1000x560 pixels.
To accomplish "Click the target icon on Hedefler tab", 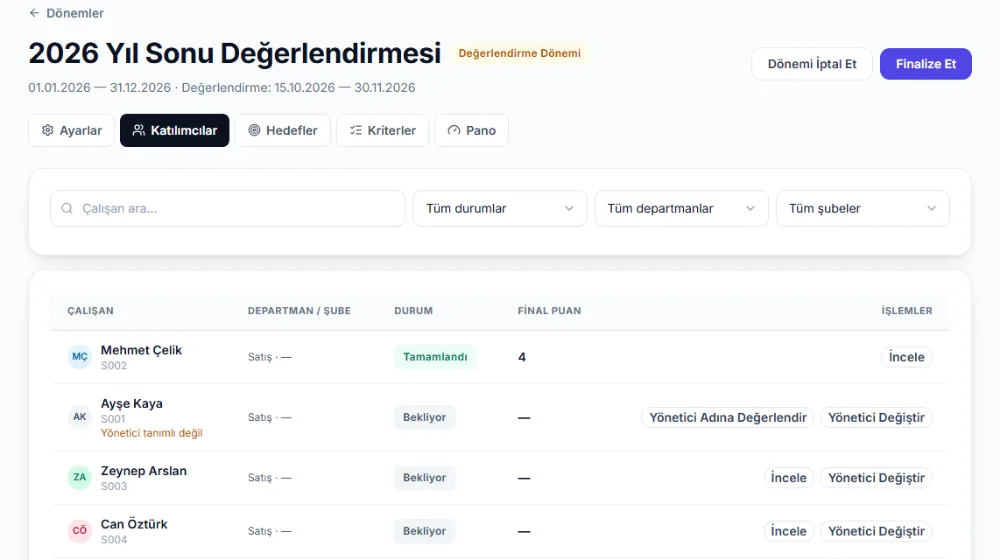I will pos(254,130).
